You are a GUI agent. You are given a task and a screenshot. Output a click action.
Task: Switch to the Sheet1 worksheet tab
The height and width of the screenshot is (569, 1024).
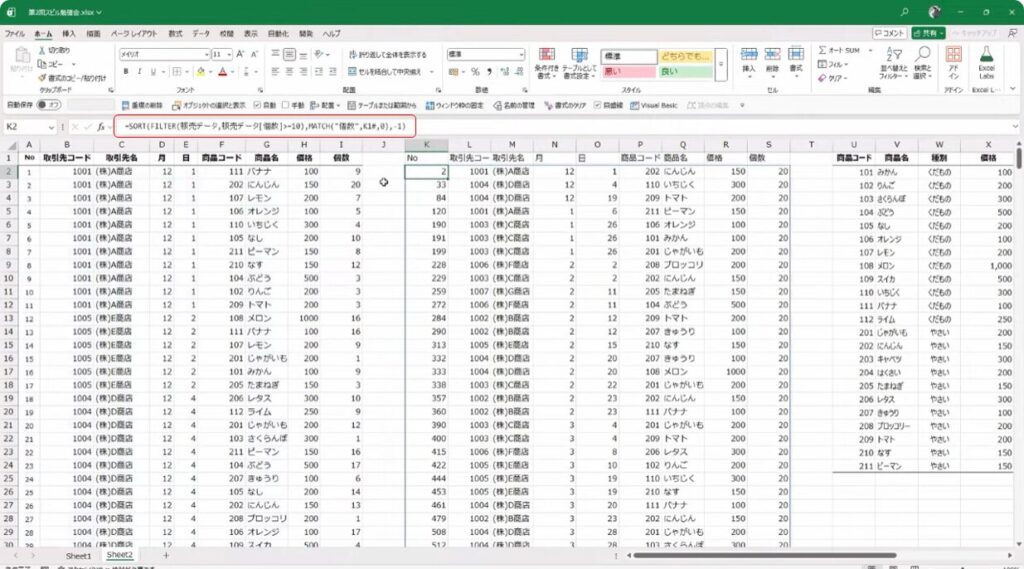pos(78,555)
